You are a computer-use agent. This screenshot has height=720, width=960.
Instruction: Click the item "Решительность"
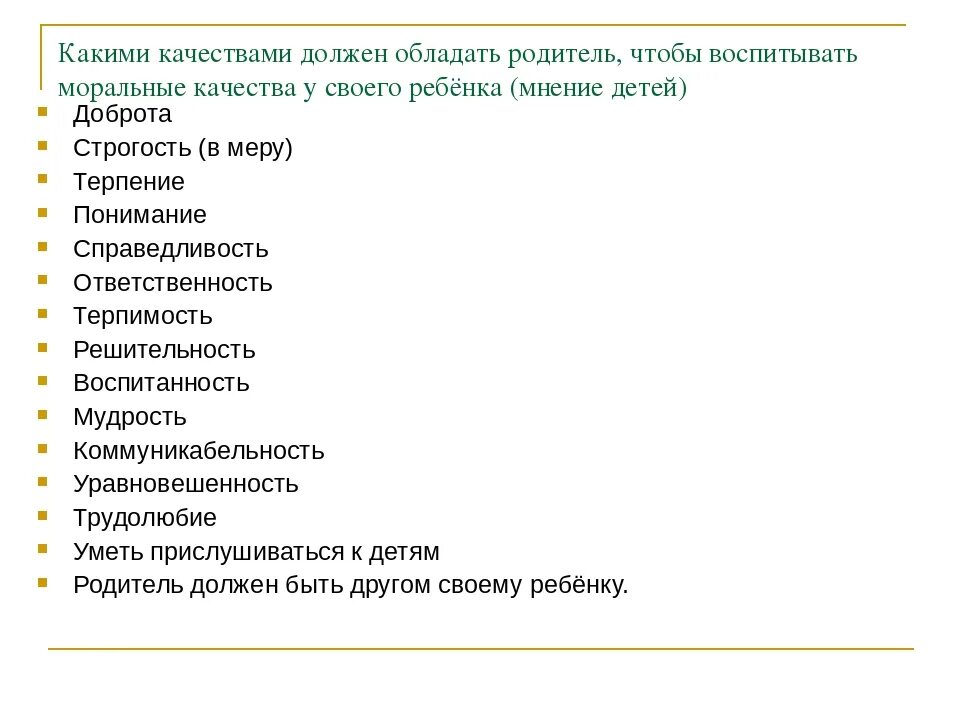[164, 350]
